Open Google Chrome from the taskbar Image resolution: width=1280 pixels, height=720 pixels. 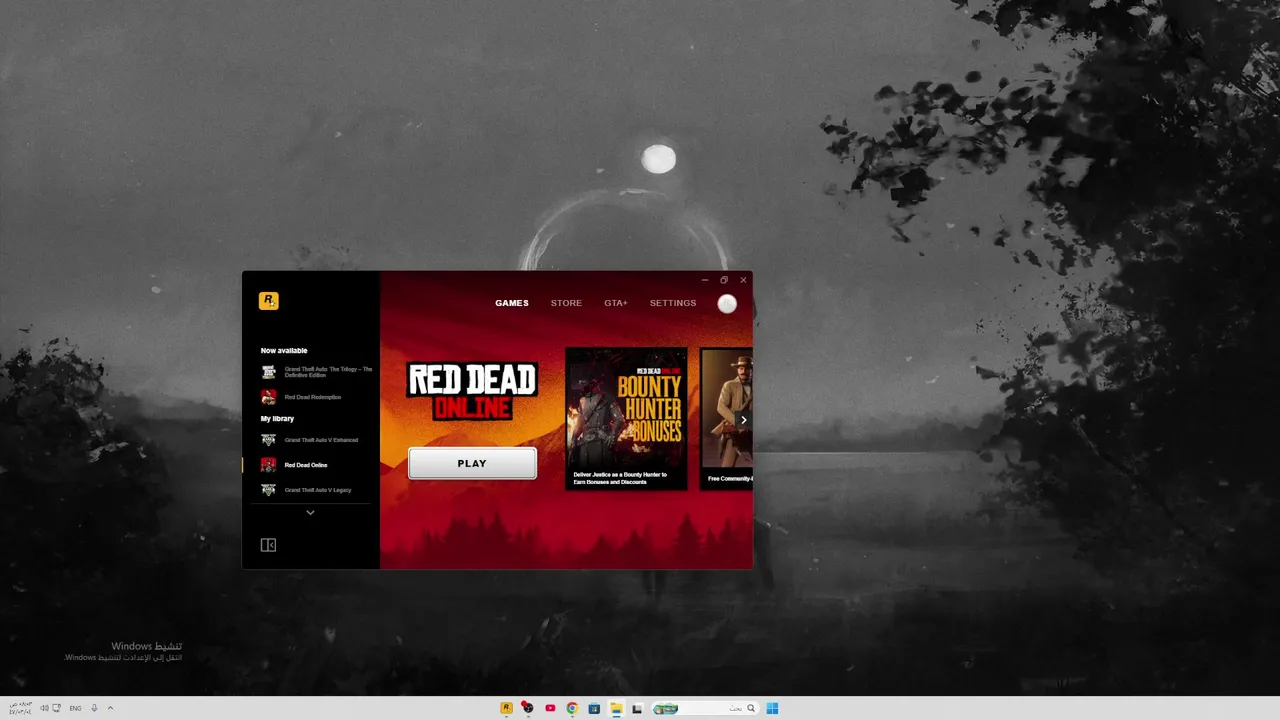tap(572, 708)
